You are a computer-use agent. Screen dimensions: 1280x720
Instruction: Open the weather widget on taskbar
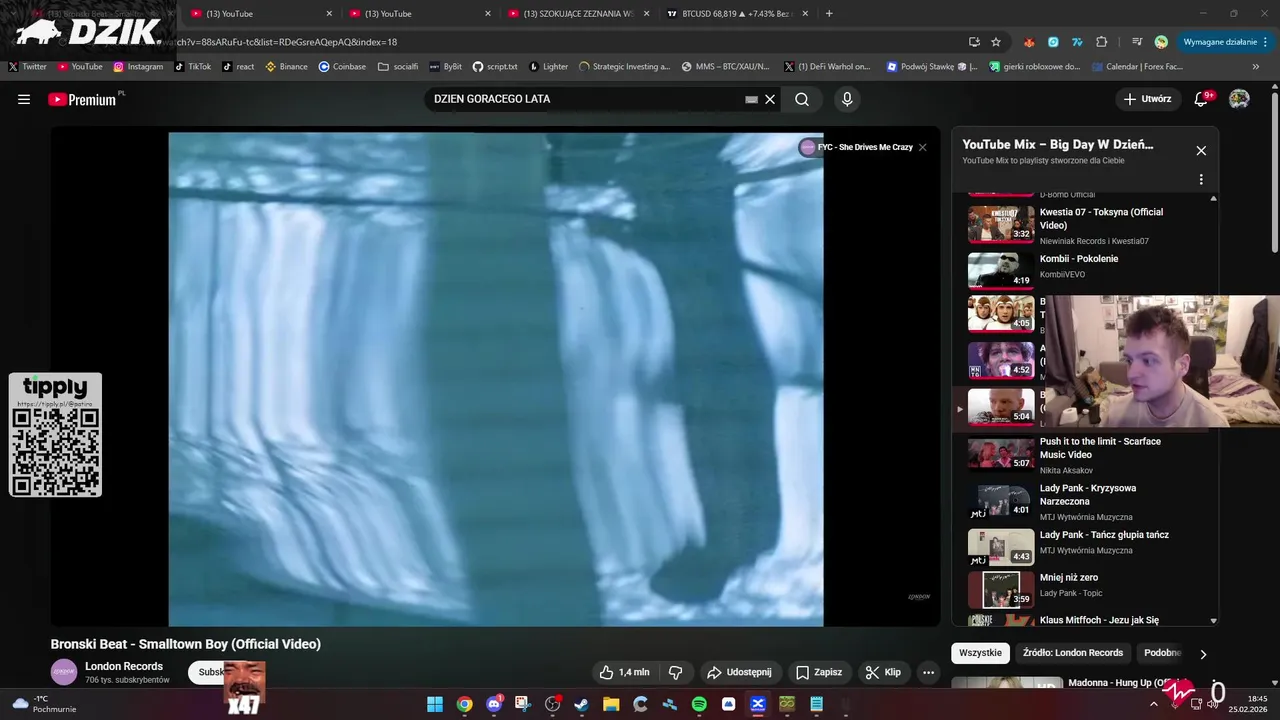[x=44, y=704]
